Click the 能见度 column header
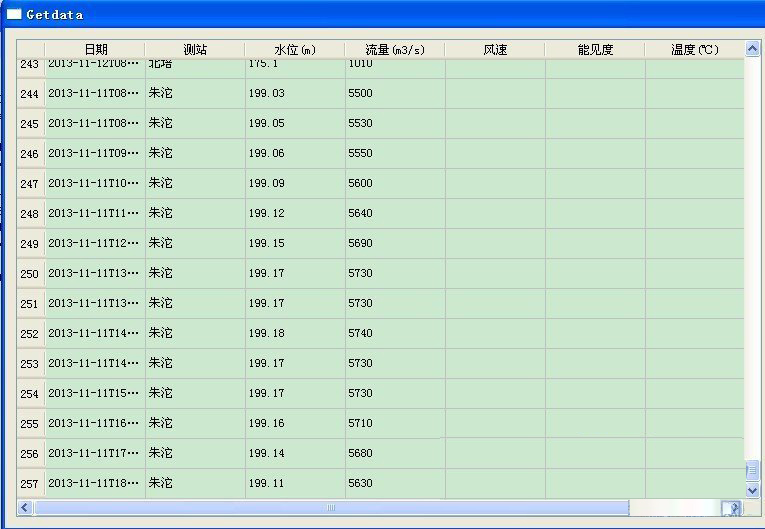 point(595,50)
